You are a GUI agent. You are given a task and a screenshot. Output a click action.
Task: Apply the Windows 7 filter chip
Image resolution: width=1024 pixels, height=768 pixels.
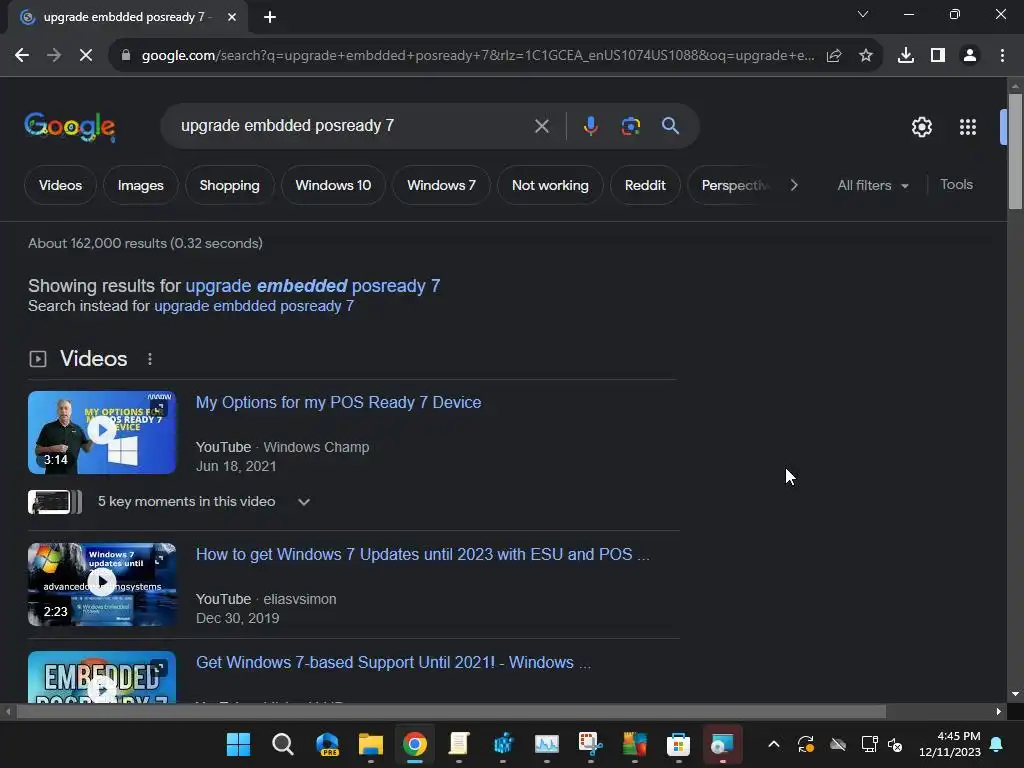coord(441,185)
